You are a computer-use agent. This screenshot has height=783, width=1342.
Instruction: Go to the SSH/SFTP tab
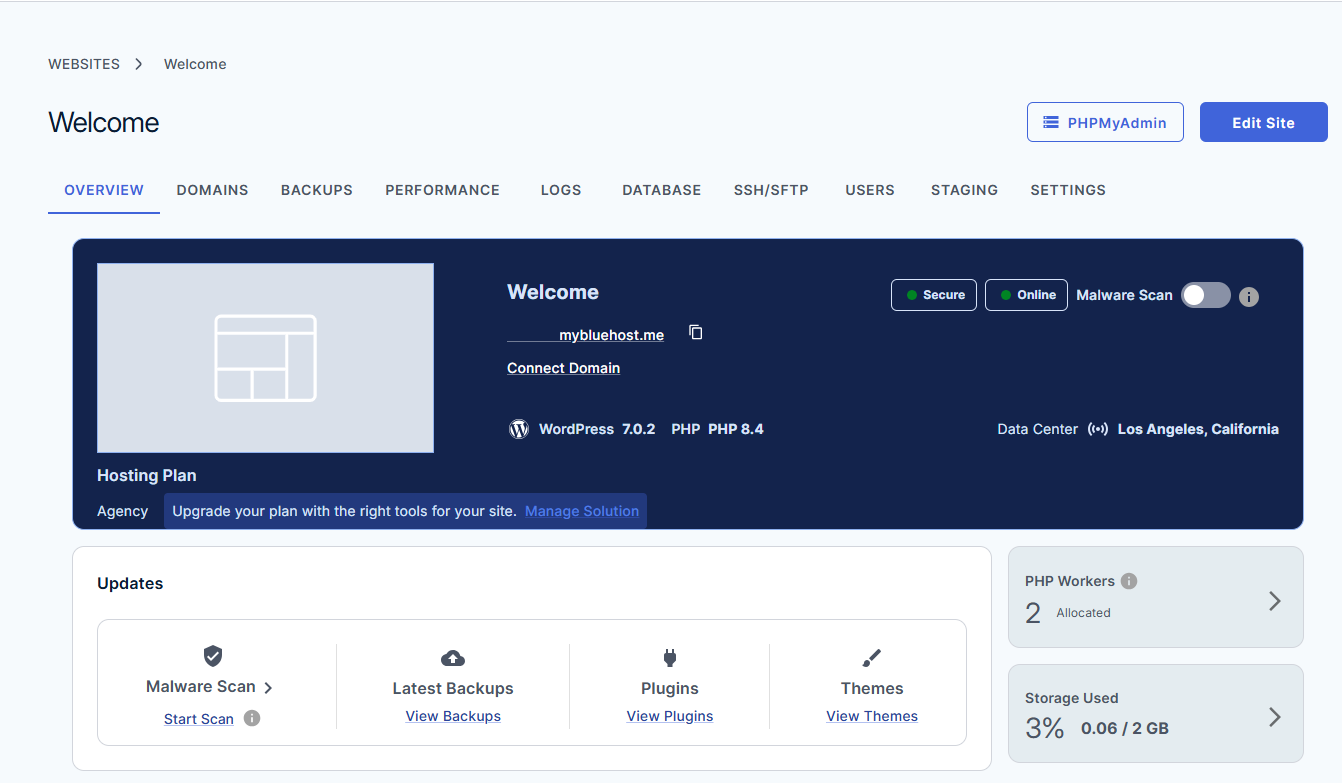point(771,190)
